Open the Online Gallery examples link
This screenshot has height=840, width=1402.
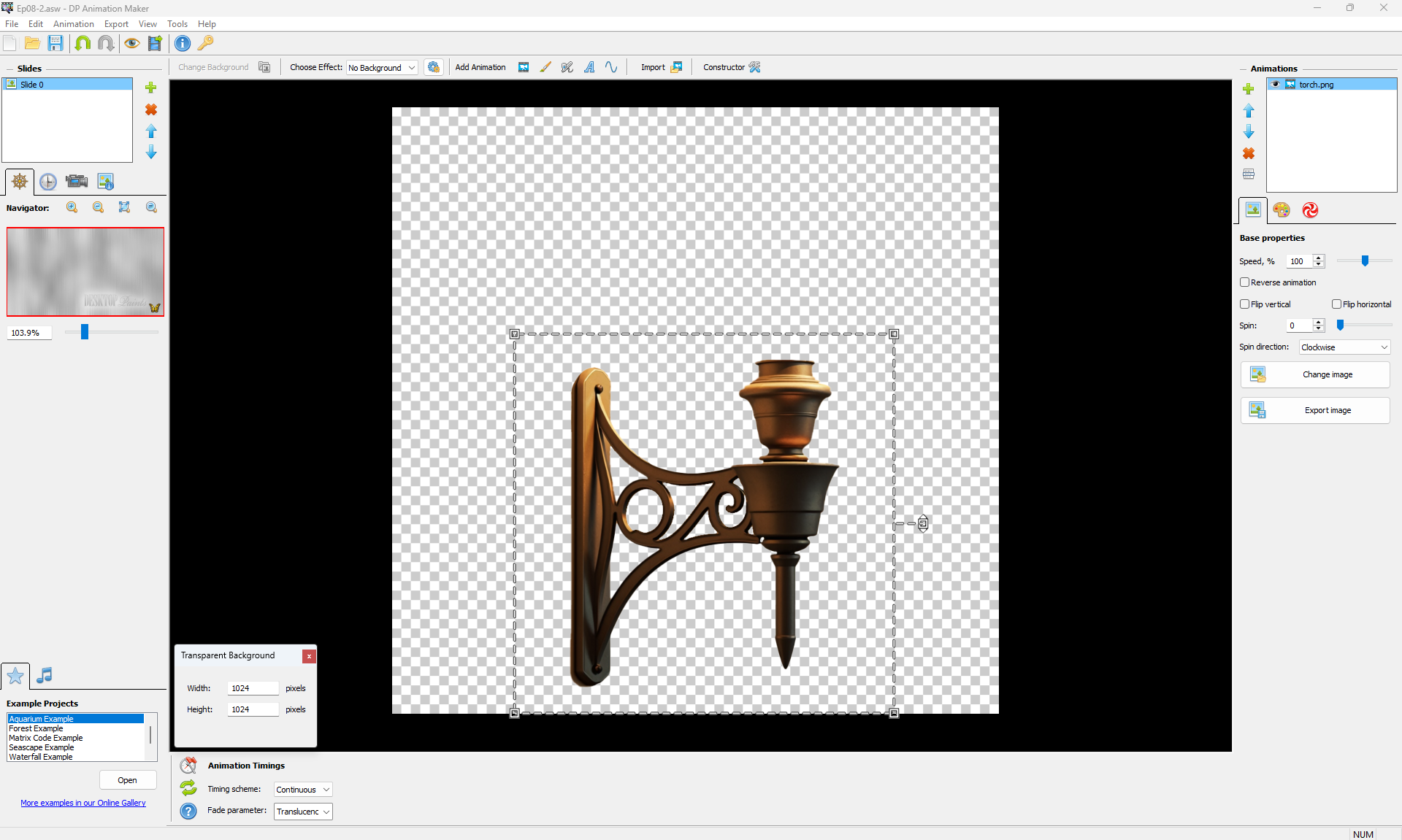(x=83, y=803)
